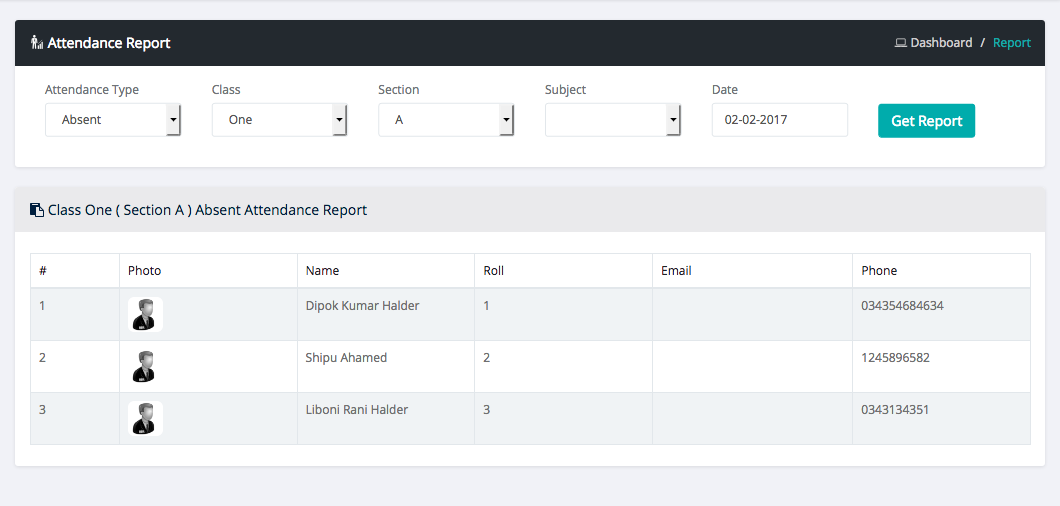Image resolution: width=1060 pixels, height=506 pixels.
Task: Expand the Attendance Type dropdown
Action: tap(112, 120)
